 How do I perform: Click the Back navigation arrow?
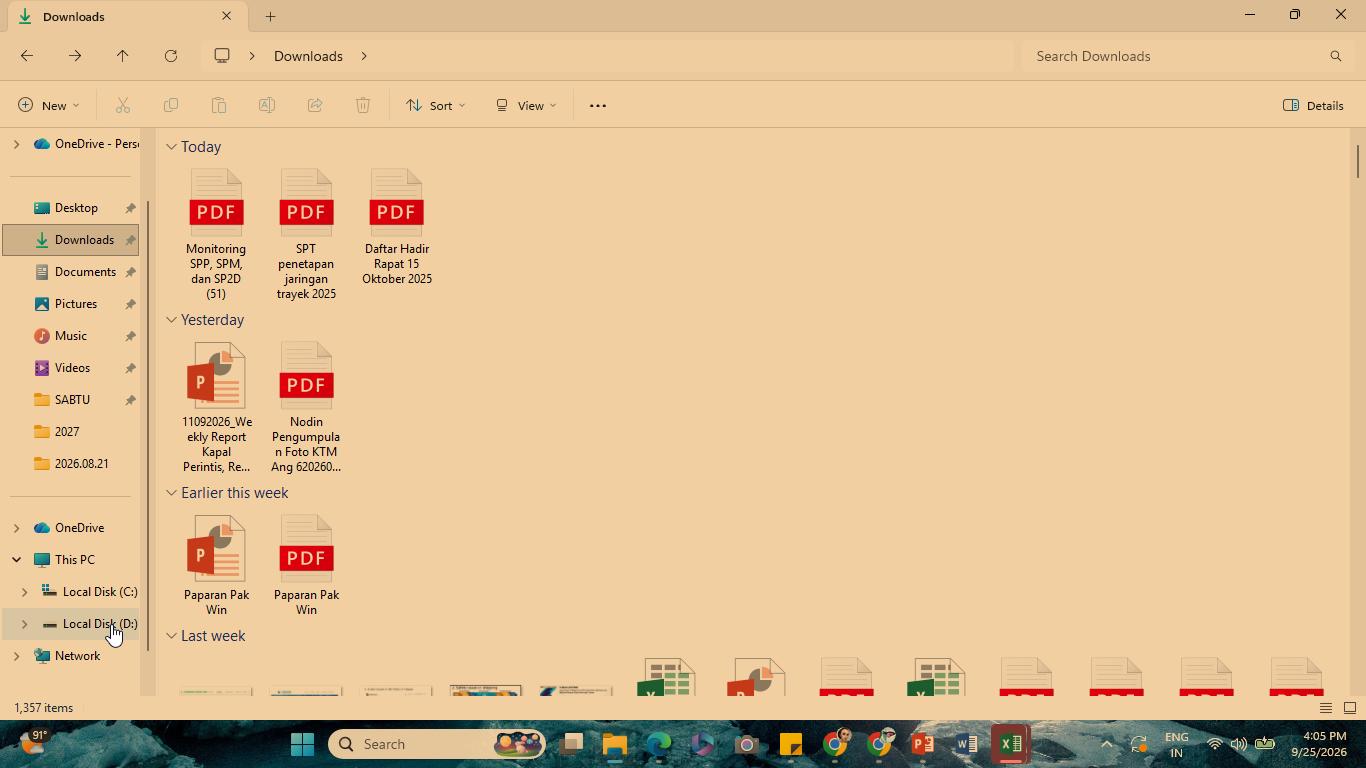tap(27, 56)
